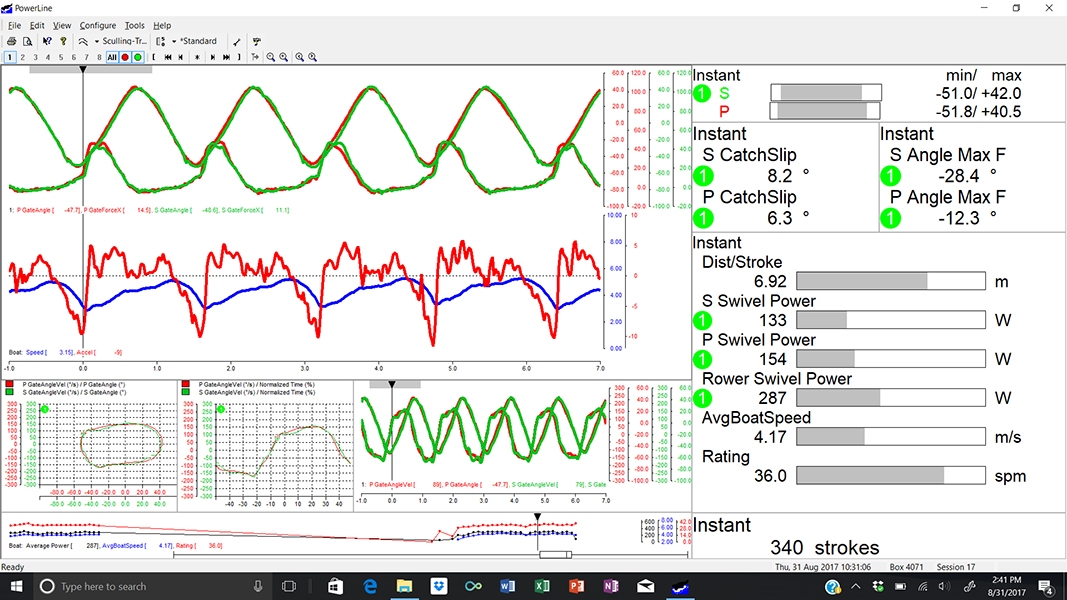The image size is (1067, 600).
Task: Open File Explorer from the taskbar
Action: point(404,586)
